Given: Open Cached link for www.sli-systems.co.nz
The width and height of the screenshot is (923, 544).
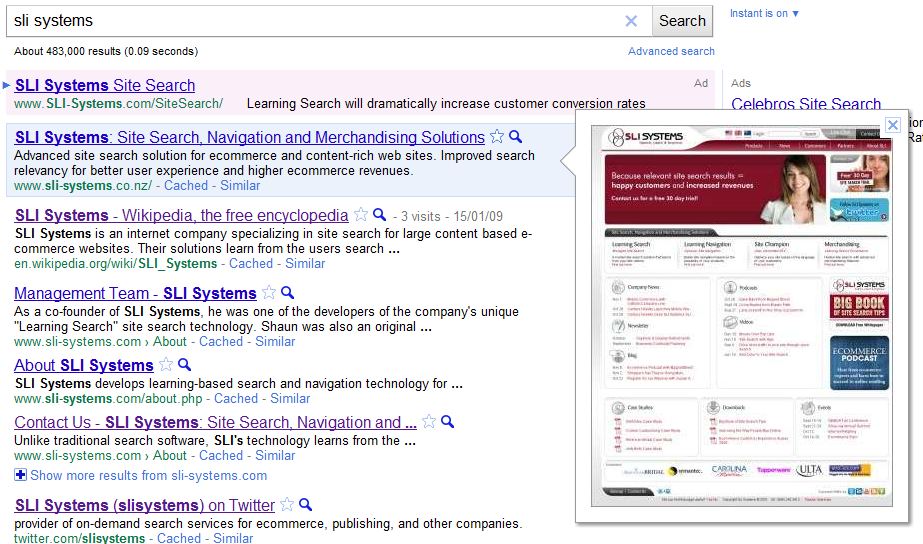Looking at the screenshot, I should tap(186, 185).
